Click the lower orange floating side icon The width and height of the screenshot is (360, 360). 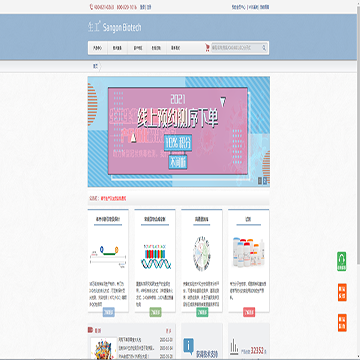[x=342, y=323]
